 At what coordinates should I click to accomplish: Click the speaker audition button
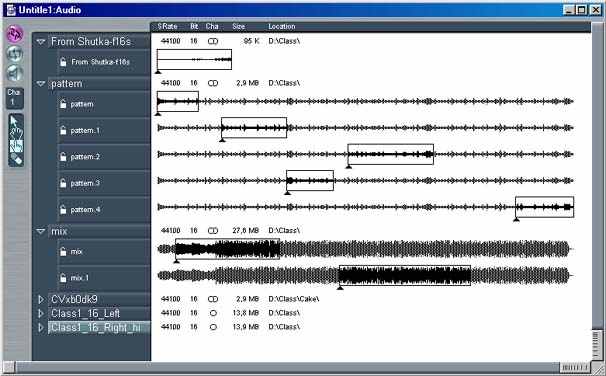click(15, 73)
